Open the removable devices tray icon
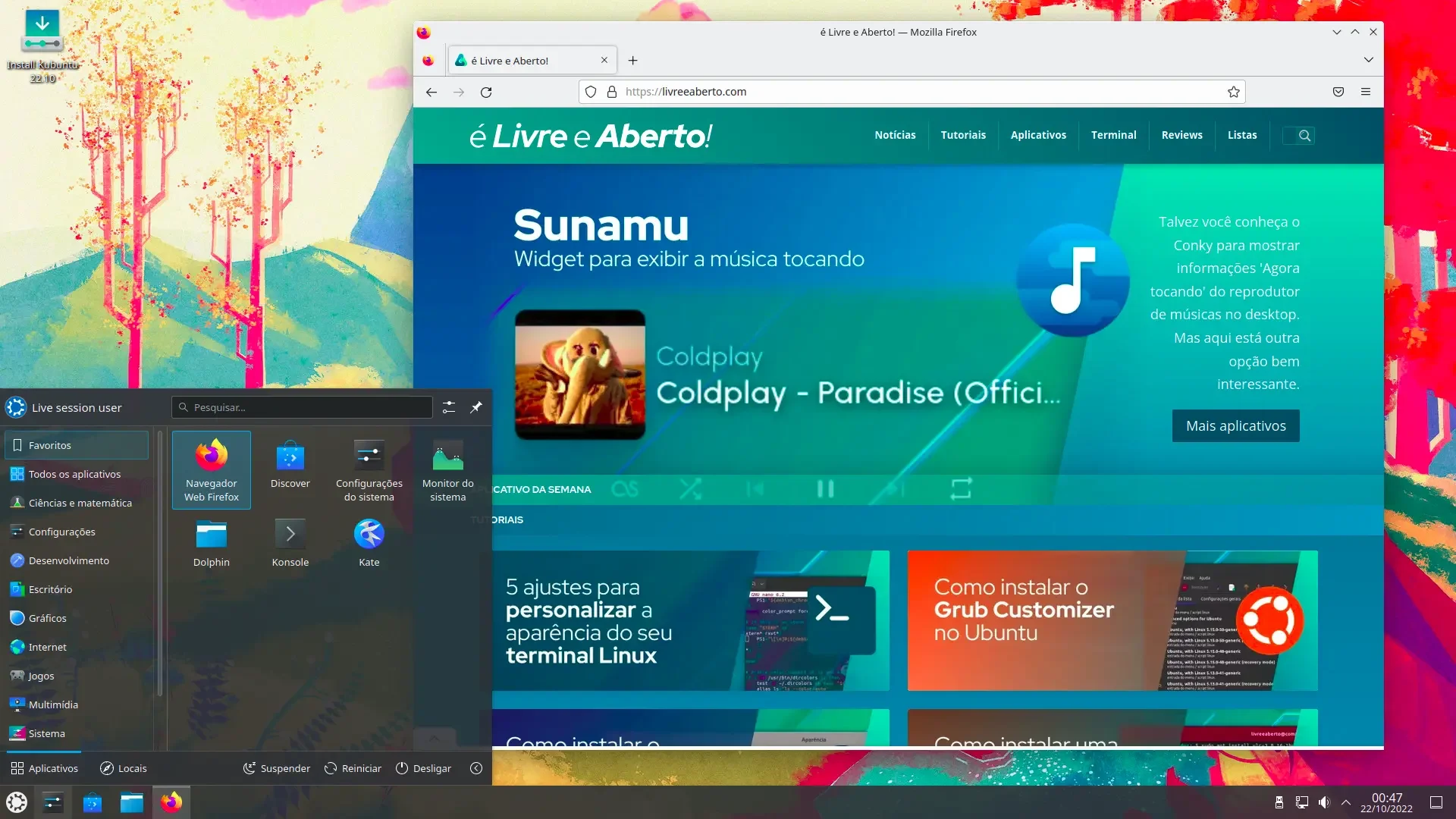The image size is (1456, 819). pyautogui.click(x=1279, y=802)
